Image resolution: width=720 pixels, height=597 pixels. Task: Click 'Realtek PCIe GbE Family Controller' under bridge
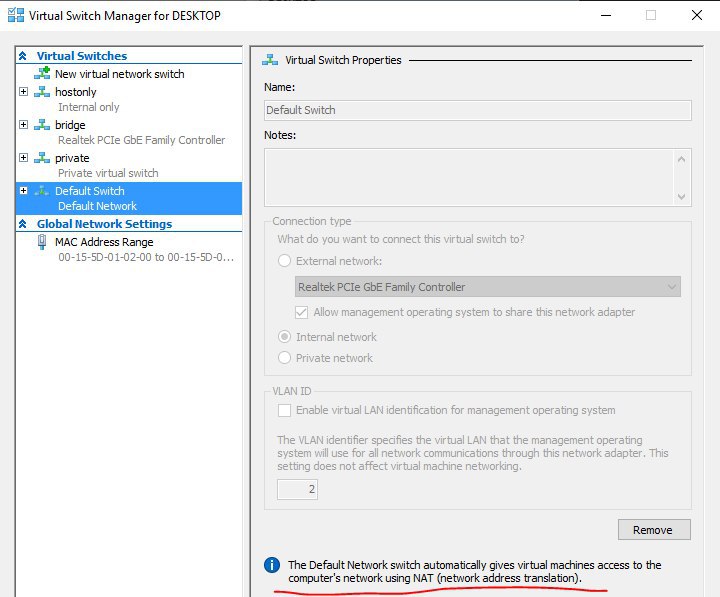[x=141, y=140]
